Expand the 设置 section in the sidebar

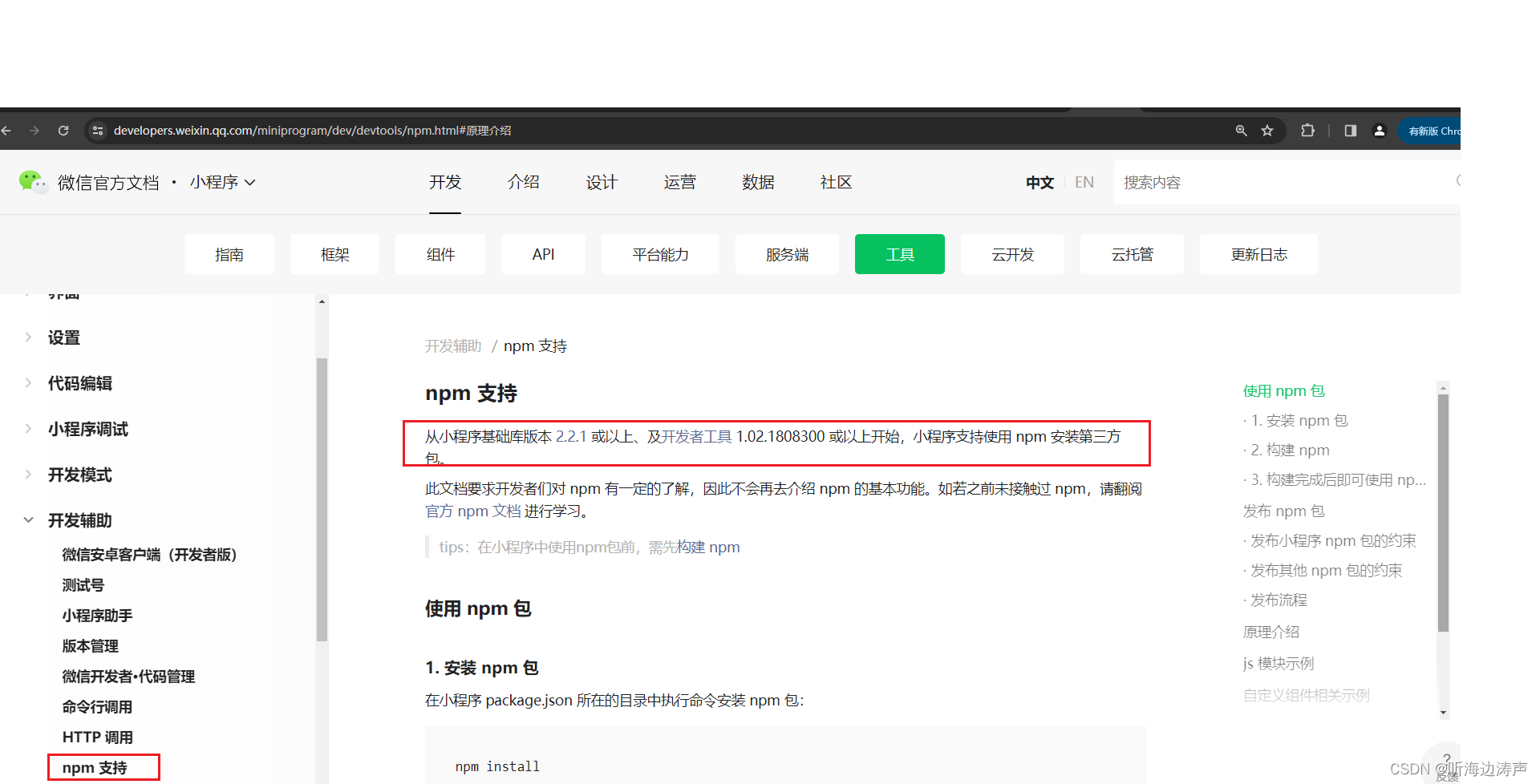tap(64, 337)
